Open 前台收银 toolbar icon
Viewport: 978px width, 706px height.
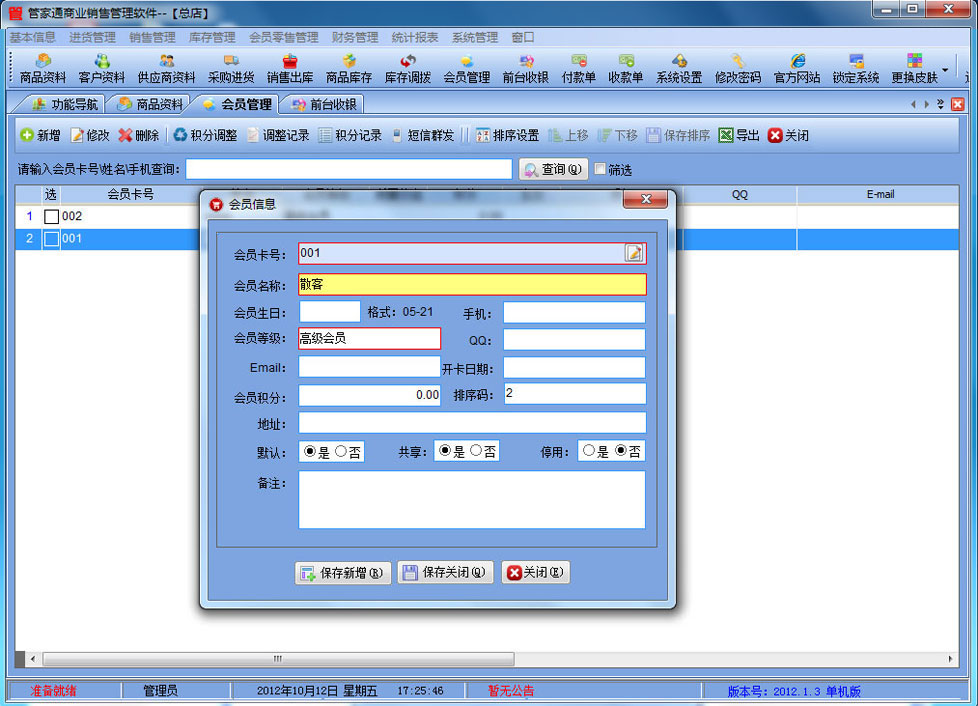tap(526, 69)
